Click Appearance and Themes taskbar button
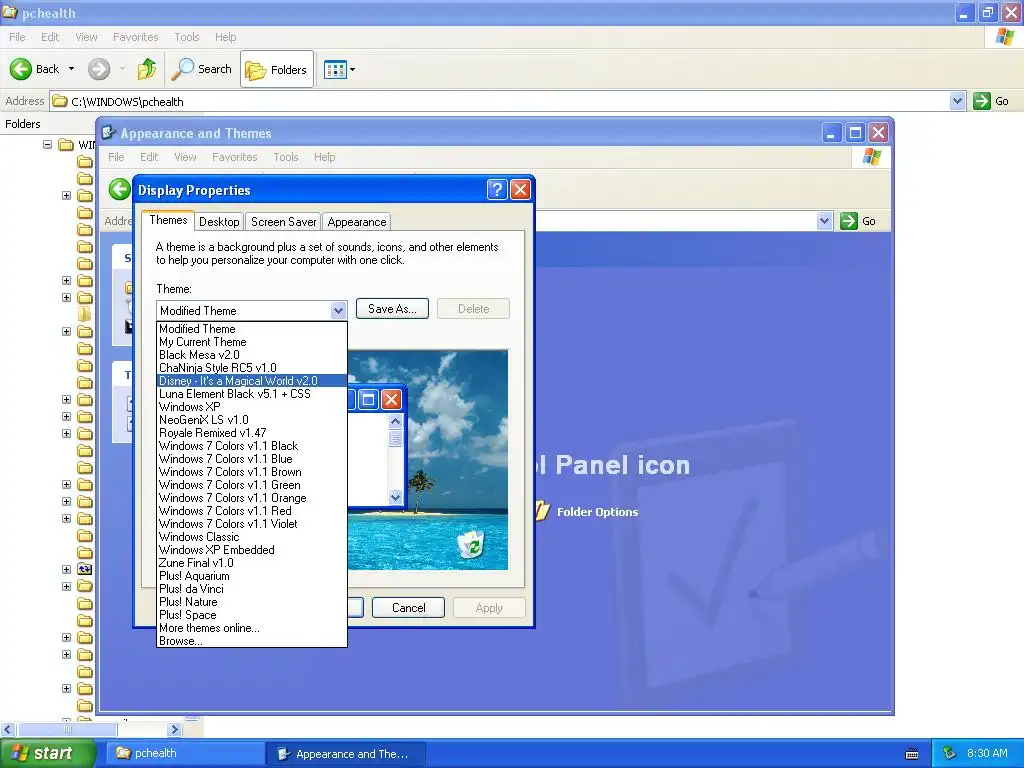The width and height of the screenshot is (1024, 768). coord(346,754)
